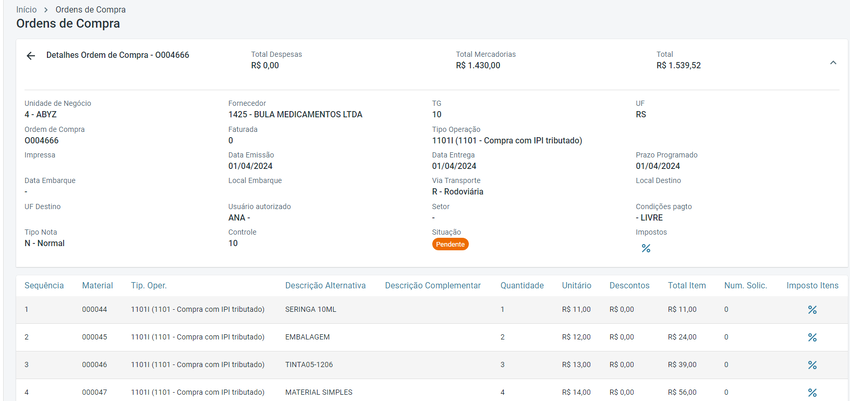Click material code 000044 in the table
This screenshot has width=850, height=401.
pyautogui.click(x=94, y=309)
